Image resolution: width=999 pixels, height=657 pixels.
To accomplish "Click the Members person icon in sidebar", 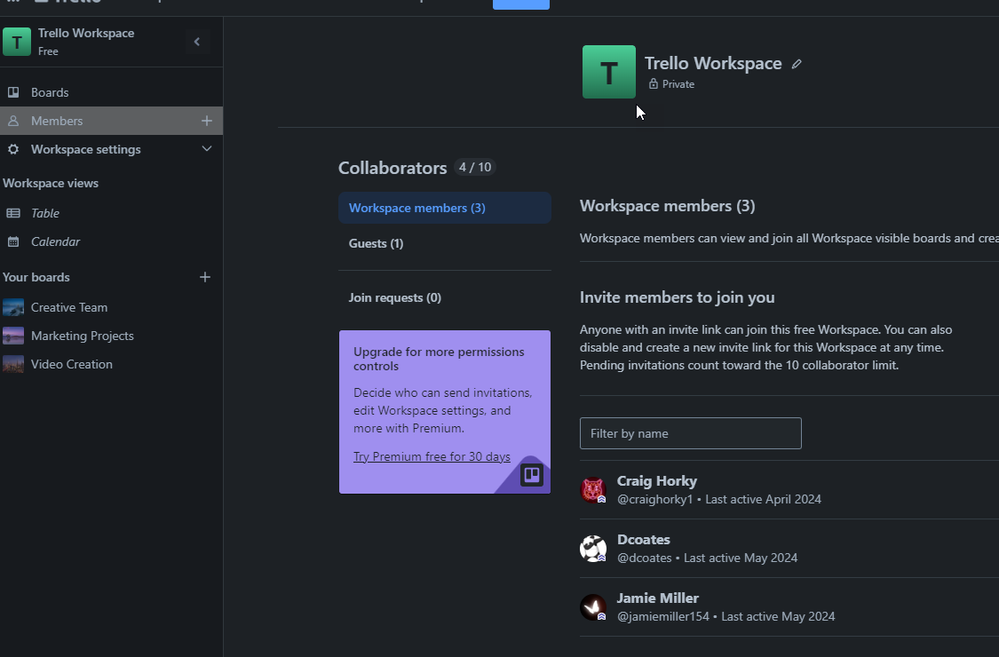I will (x=13, y=121).
